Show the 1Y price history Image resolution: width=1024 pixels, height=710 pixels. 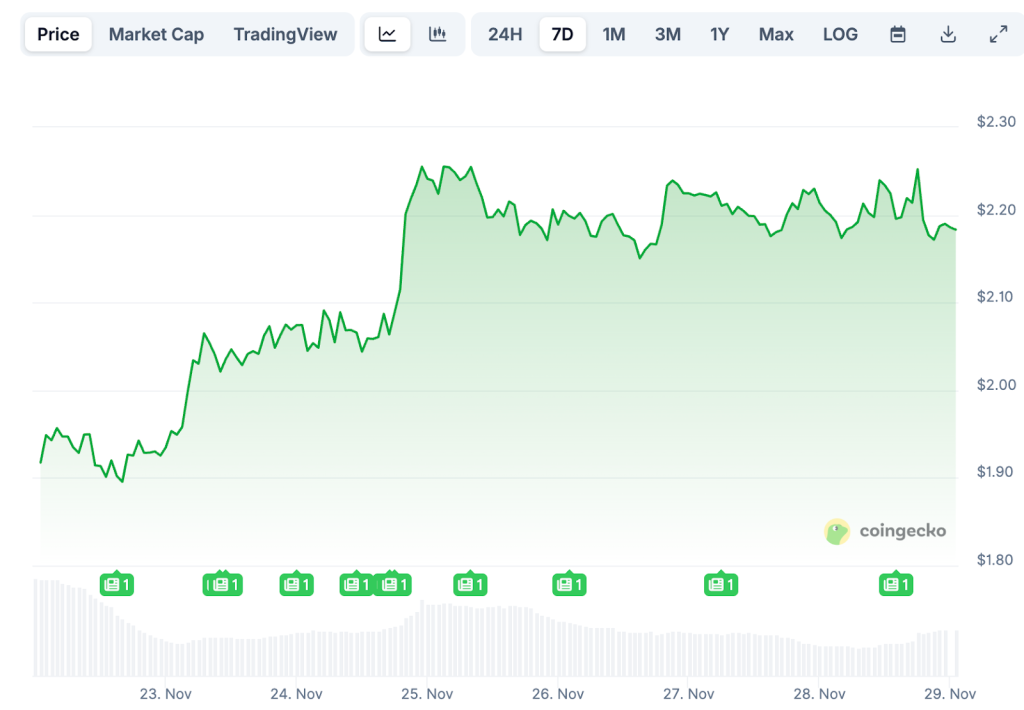pos(720,34)
